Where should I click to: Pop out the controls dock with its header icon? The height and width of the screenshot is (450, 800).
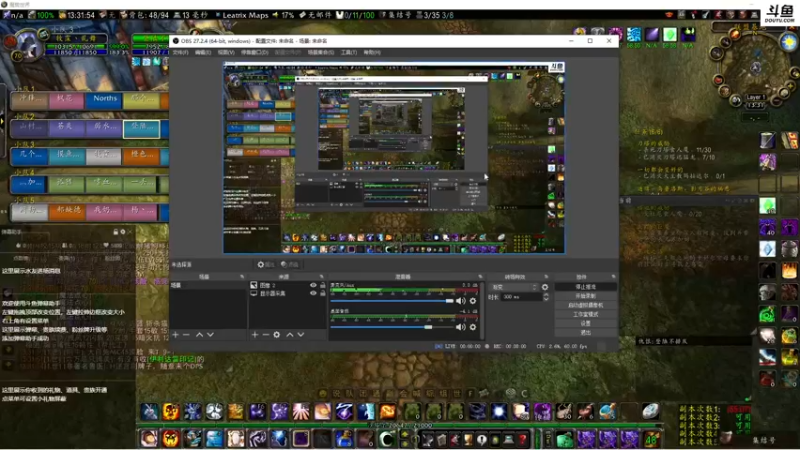tap(613, 277)
